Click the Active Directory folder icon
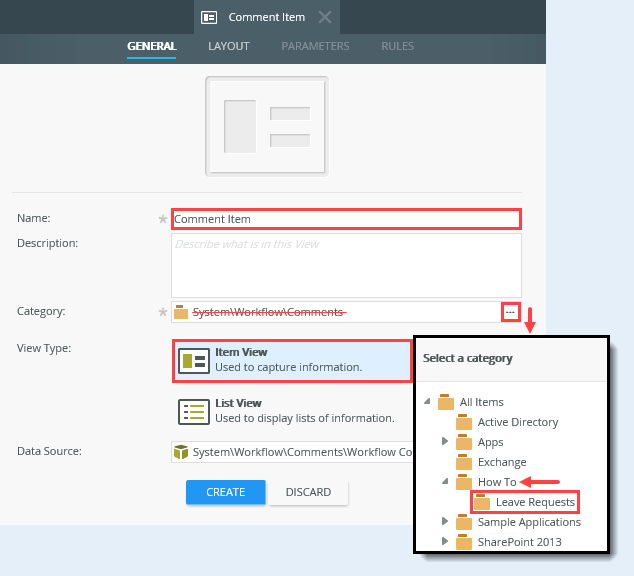This screenshot has height=576, width=634. tap(464, 422)
